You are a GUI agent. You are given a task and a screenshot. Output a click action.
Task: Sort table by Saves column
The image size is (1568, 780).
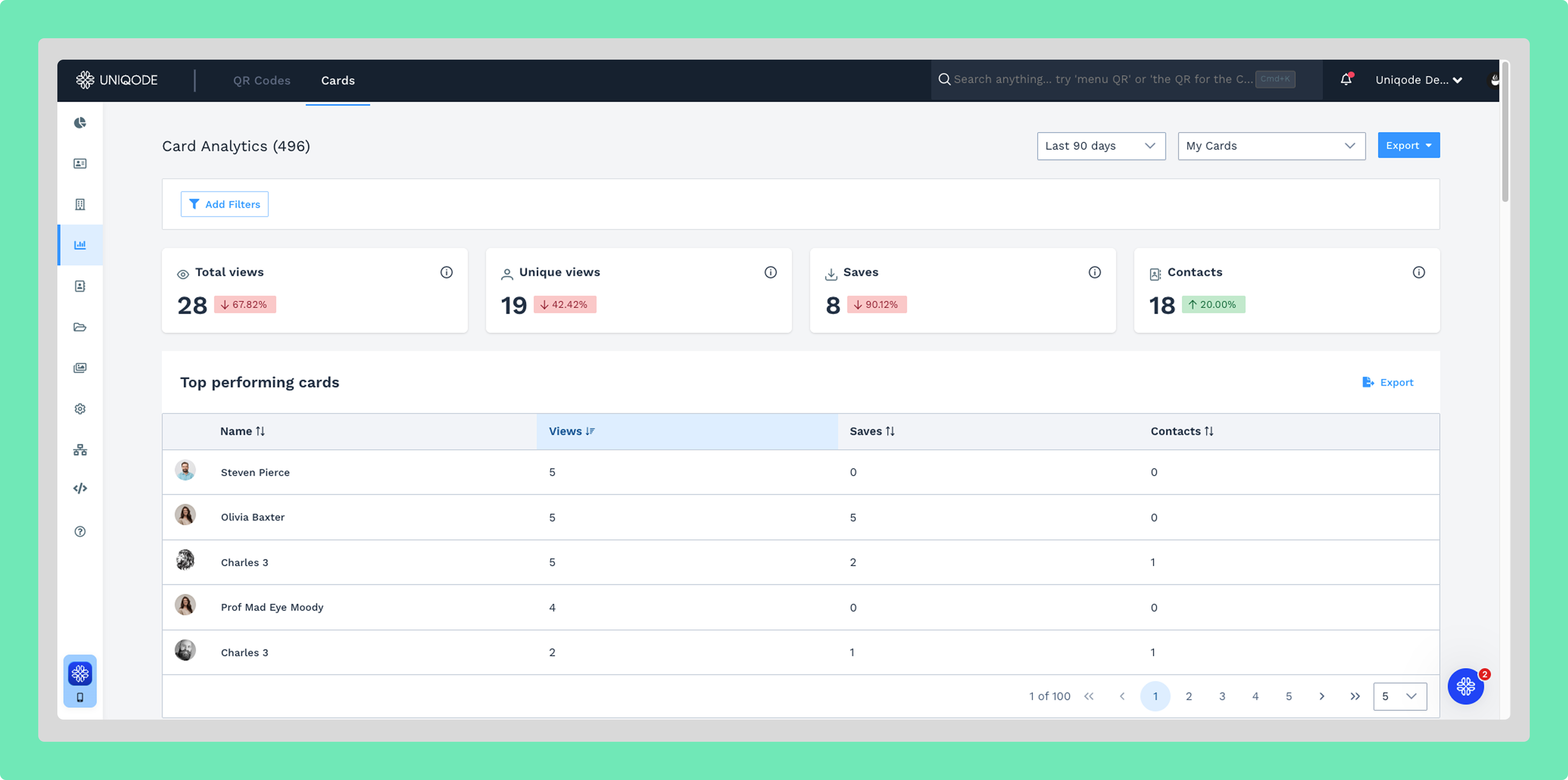(x=872, y=431)
